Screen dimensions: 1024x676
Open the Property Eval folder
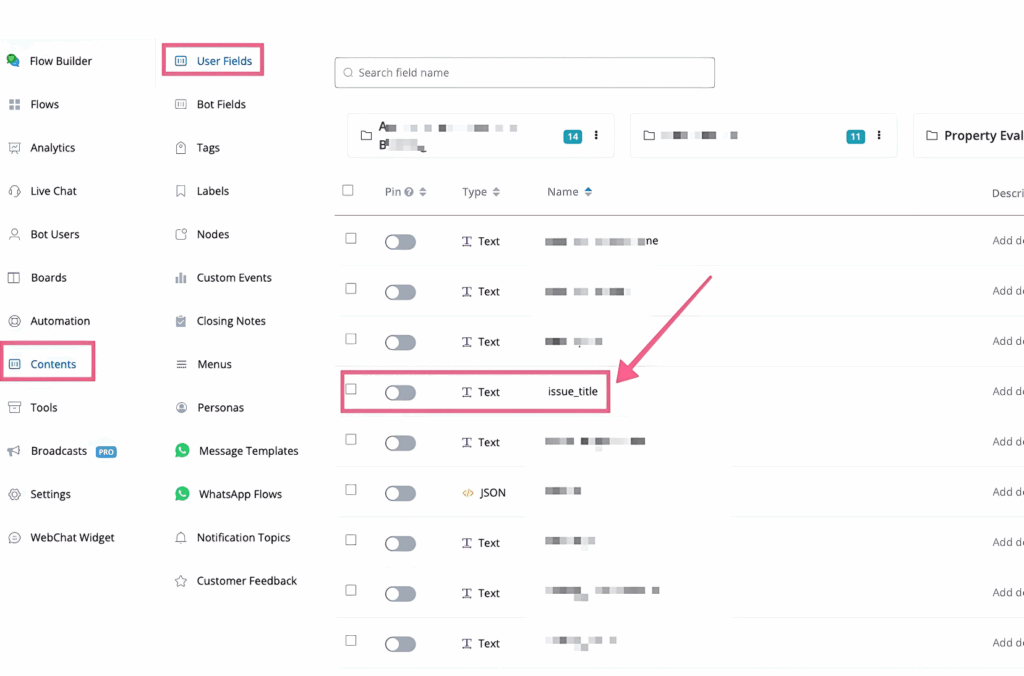[975, 136]
